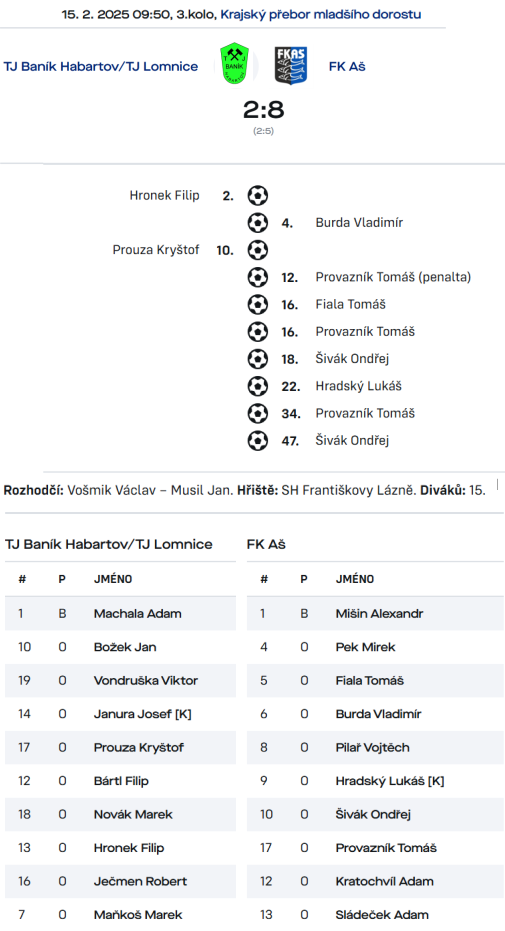
Task: Select Hradský Lukáš [K] in the lineup table
Action: point(375,781)
